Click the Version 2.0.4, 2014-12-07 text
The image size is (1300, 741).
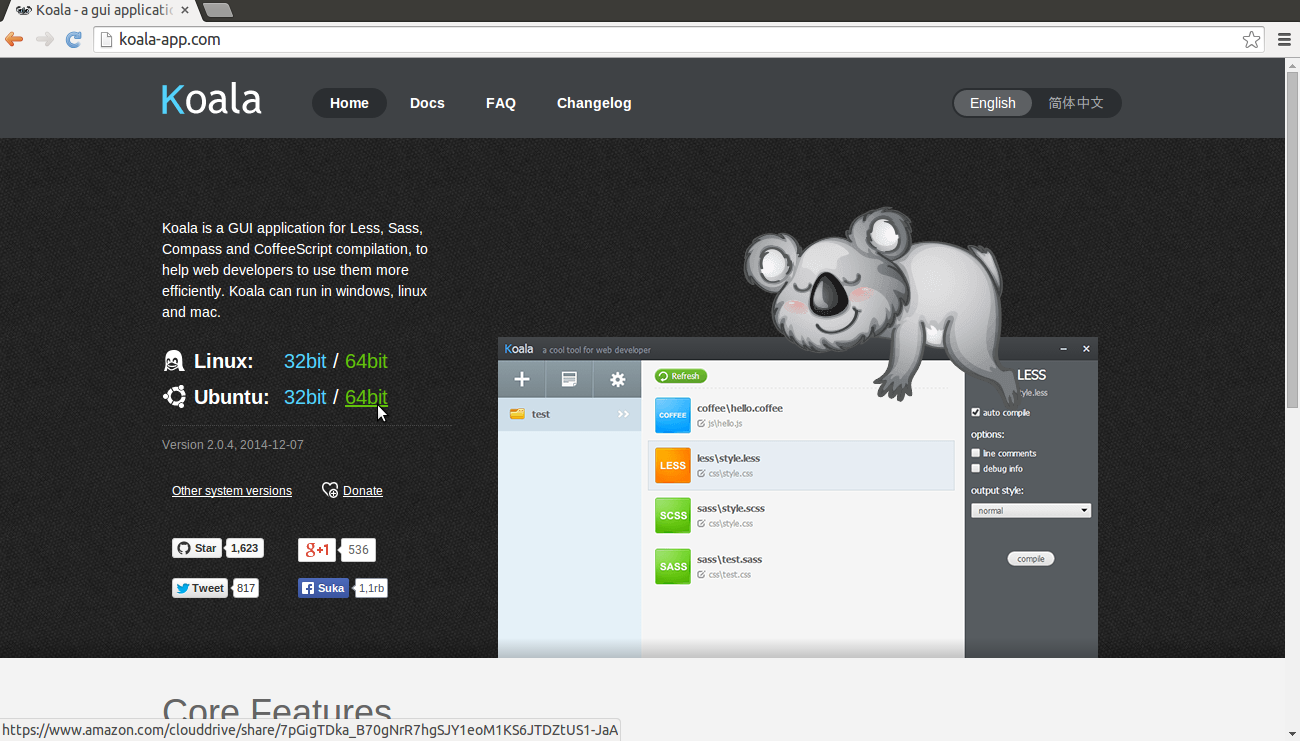coord(233,445)
